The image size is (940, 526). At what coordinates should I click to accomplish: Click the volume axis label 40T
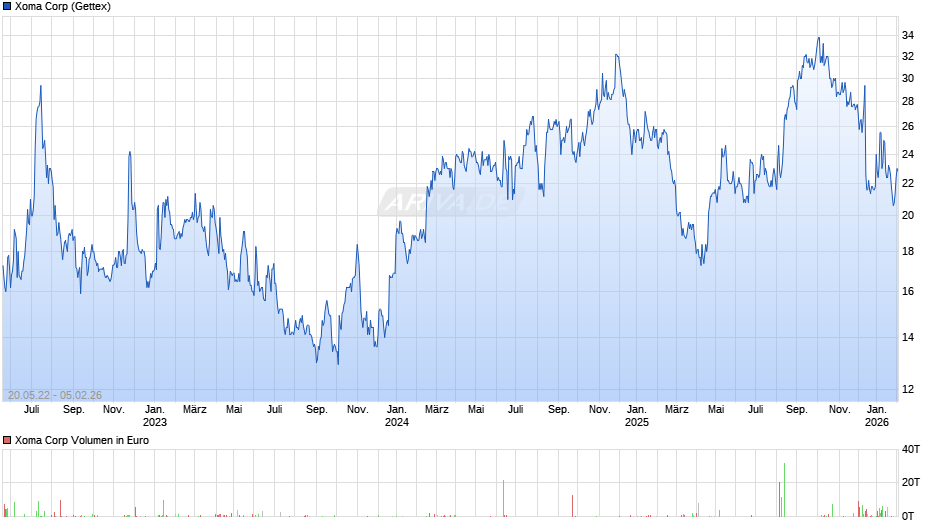[911, 449]
